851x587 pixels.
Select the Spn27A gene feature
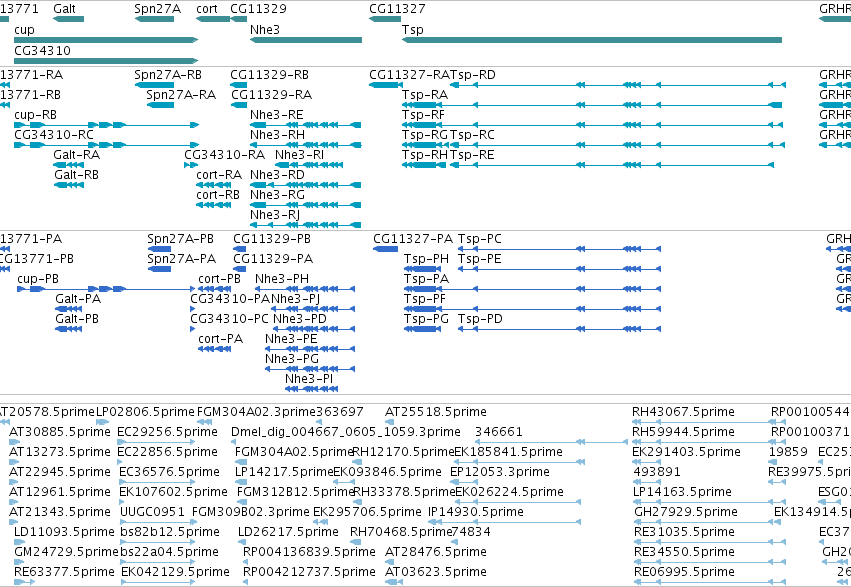pos(154,19)
